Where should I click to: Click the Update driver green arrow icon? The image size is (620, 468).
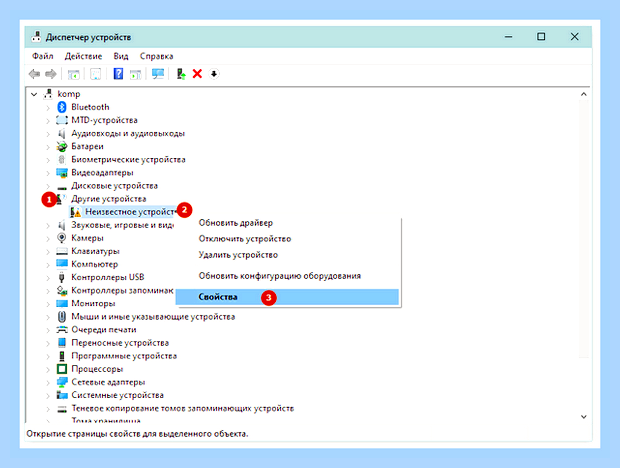click(x=181, y=74)
